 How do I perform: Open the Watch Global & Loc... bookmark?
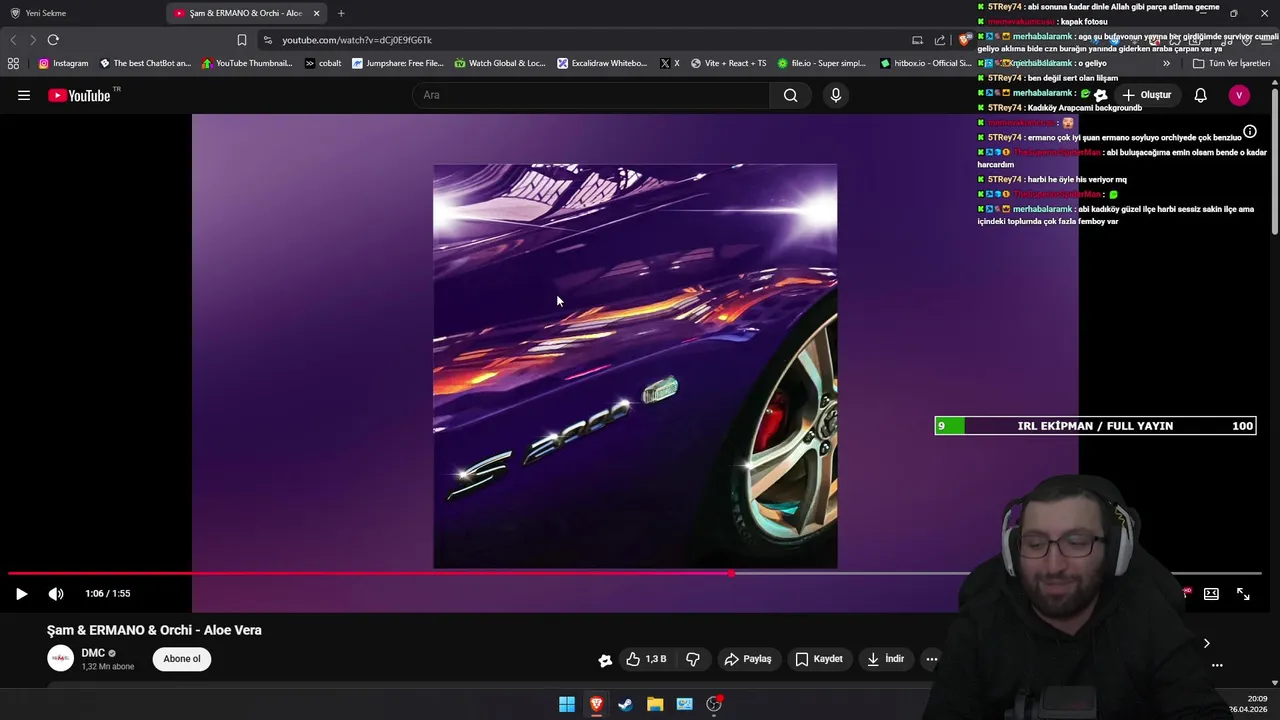(x=500, y=63)
